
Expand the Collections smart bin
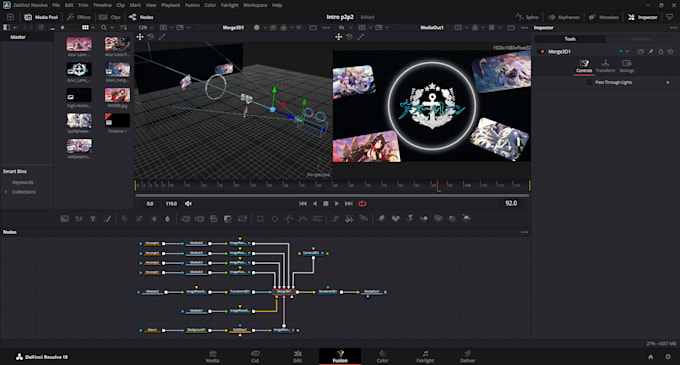(x=6, y=192)
